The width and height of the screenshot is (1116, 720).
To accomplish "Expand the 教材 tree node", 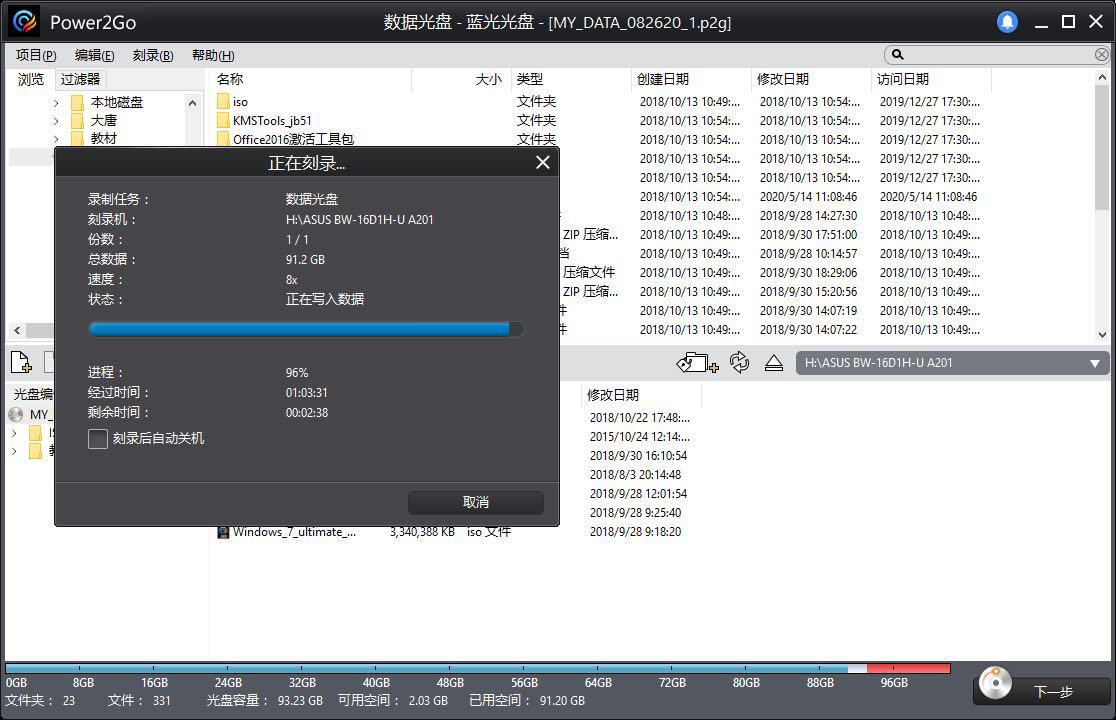I will 56,139.
